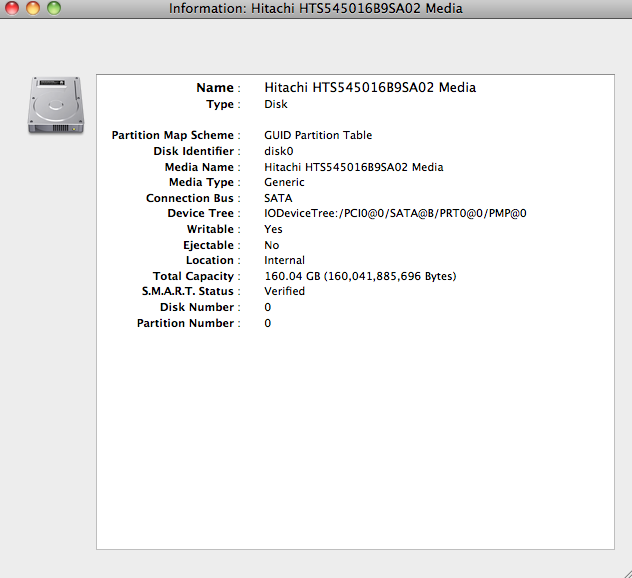Click the 'Type' label
632x578 pixels.
220,104
